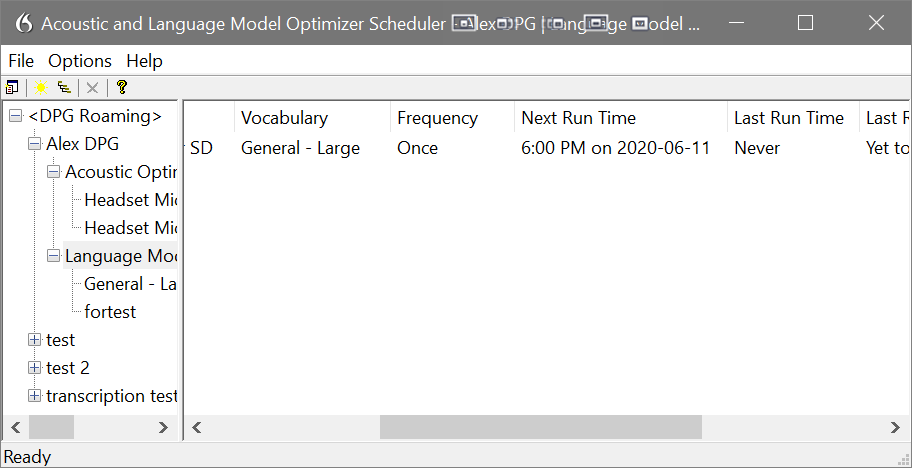Expand the test user node

tap(35, 340)
